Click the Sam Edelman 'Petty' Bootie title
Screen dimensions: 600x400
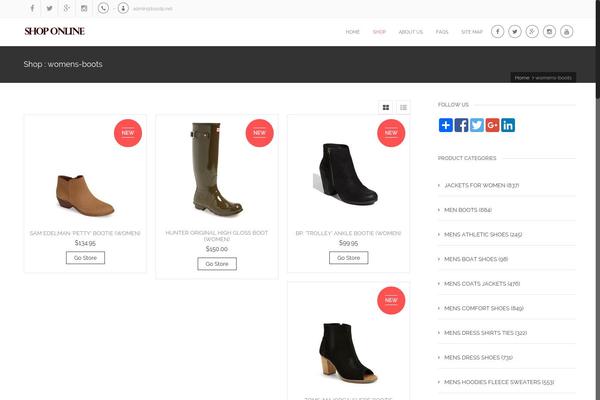tap(85, 233)
